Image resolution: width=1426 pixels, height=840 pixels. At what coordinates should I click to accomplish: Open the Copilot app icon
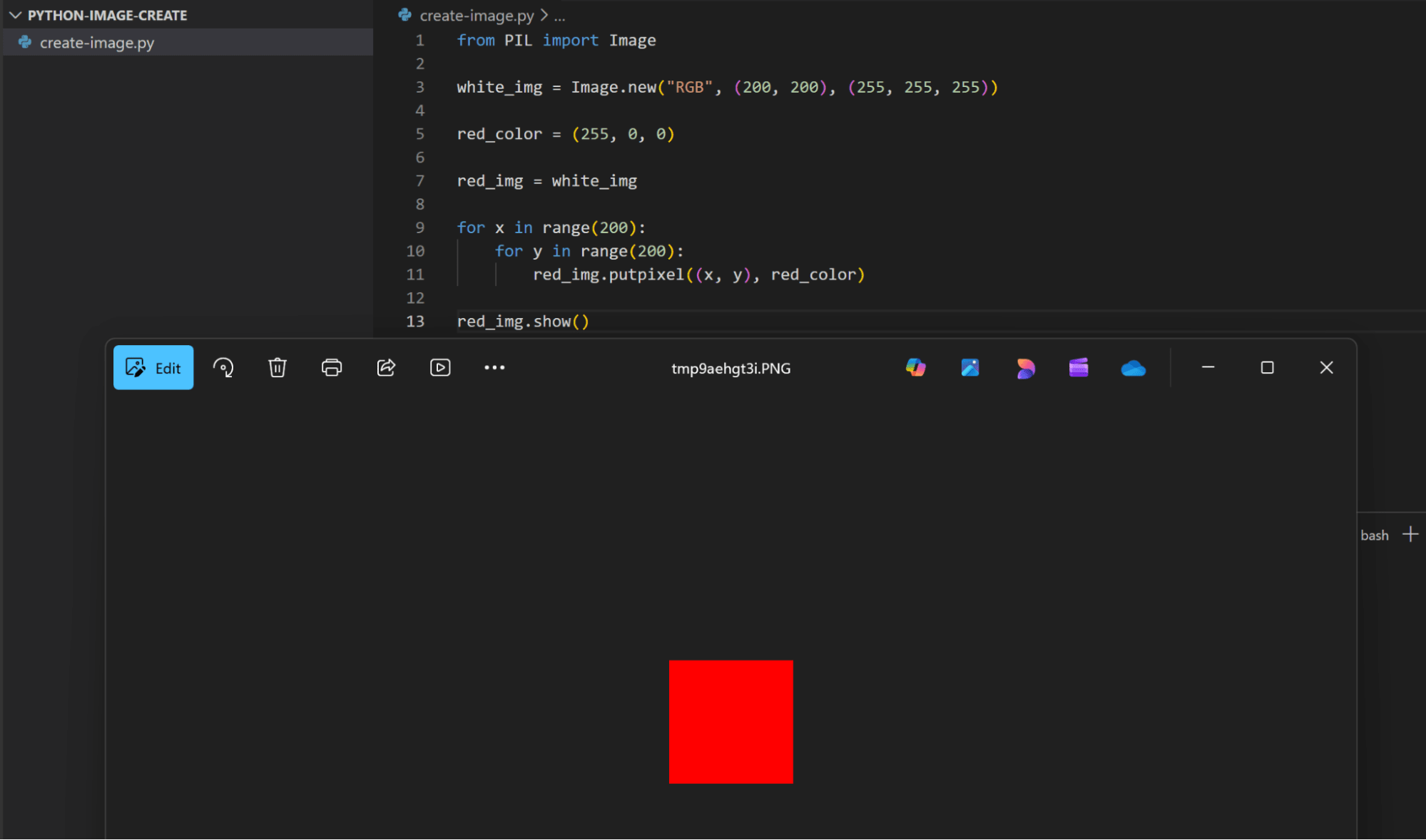tap(916, 368)
